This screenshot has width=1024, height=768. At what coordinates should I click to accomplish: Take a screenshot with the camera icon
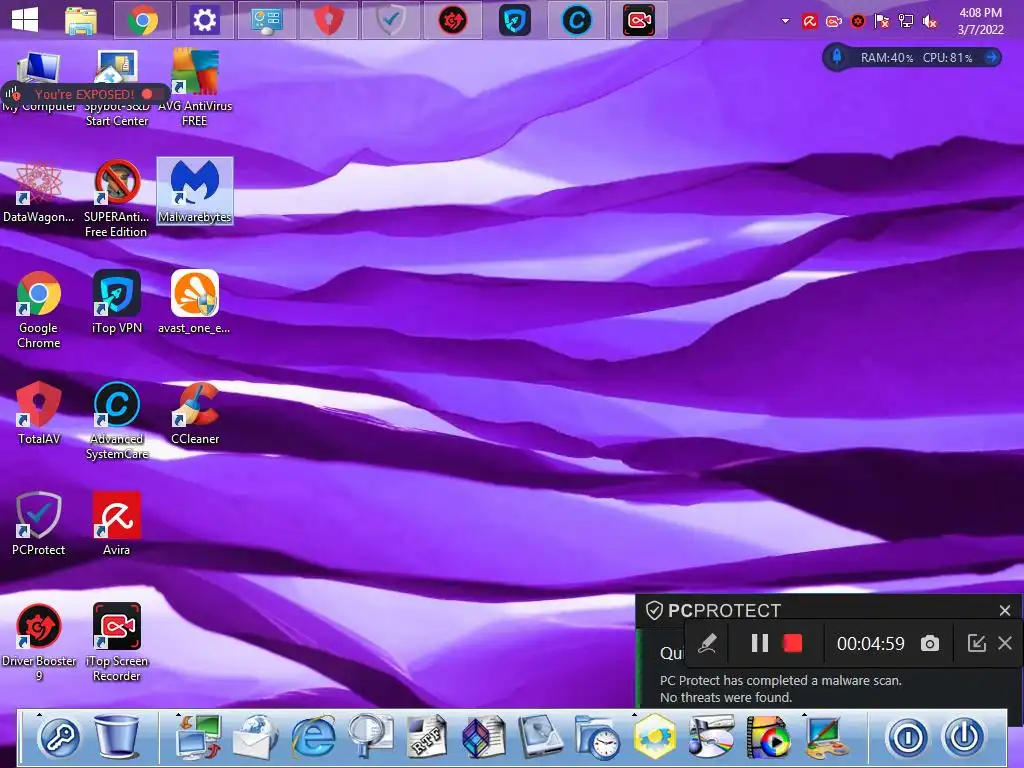tap(930, 643)
